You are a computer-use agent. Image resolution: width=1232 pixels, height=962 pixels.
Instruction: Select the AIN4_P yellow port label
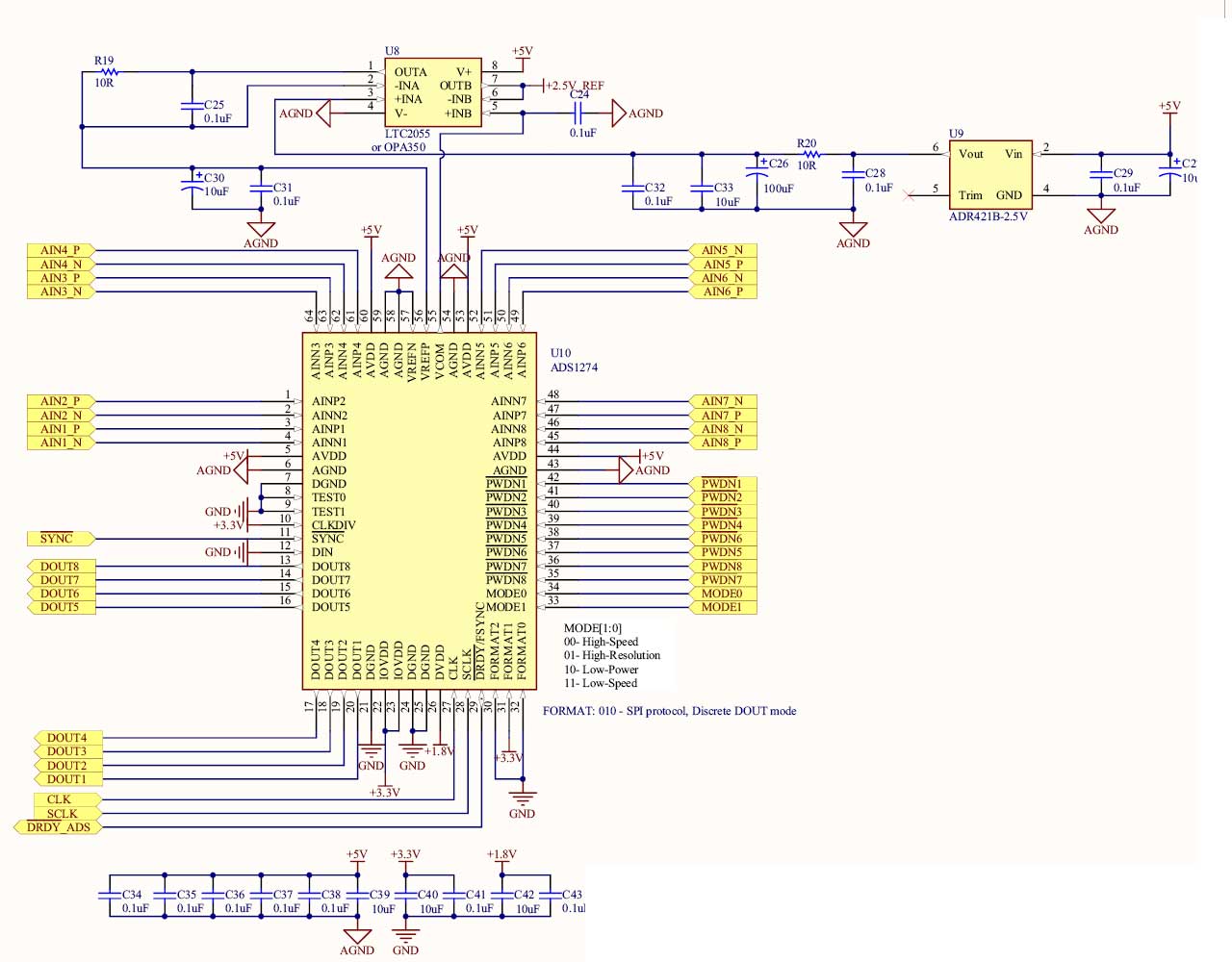coord(62,250)
